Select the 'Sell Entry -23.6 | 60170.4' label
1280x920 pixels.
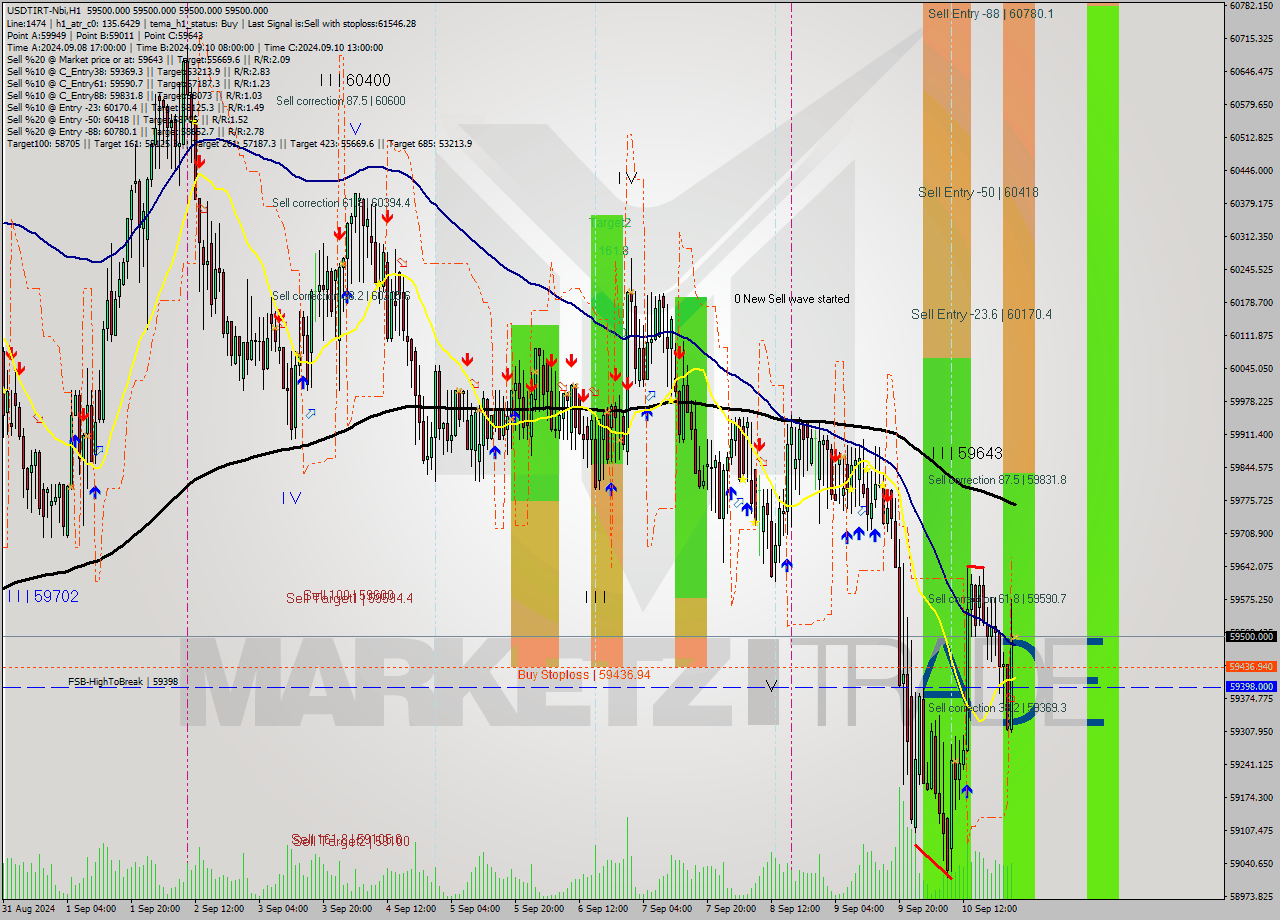pyautogui.click(x=981, y=314)
